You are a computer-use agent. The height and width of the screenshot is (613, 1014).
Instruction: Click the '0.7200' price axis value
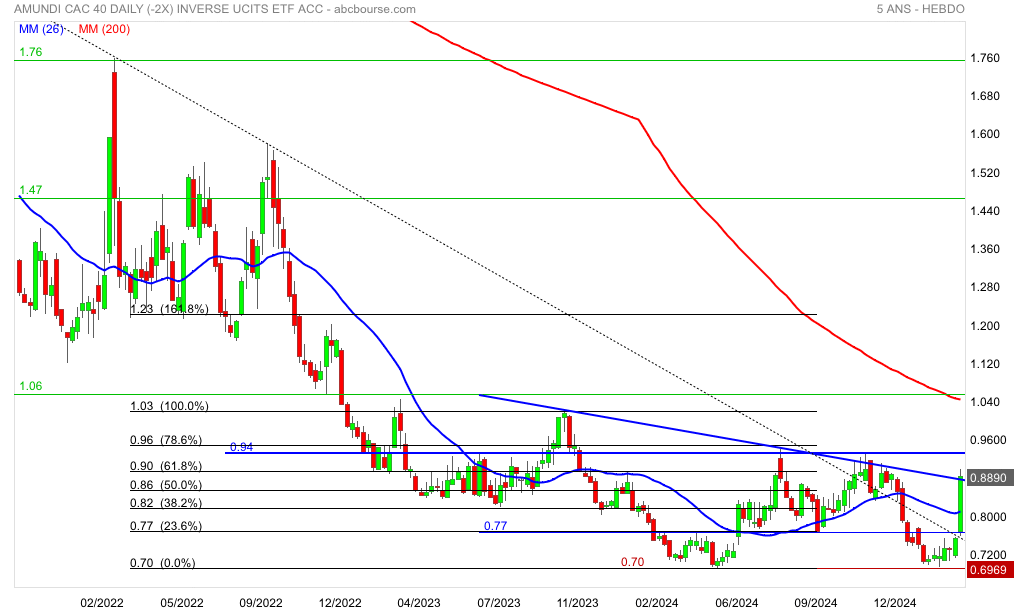coord(988,555)
